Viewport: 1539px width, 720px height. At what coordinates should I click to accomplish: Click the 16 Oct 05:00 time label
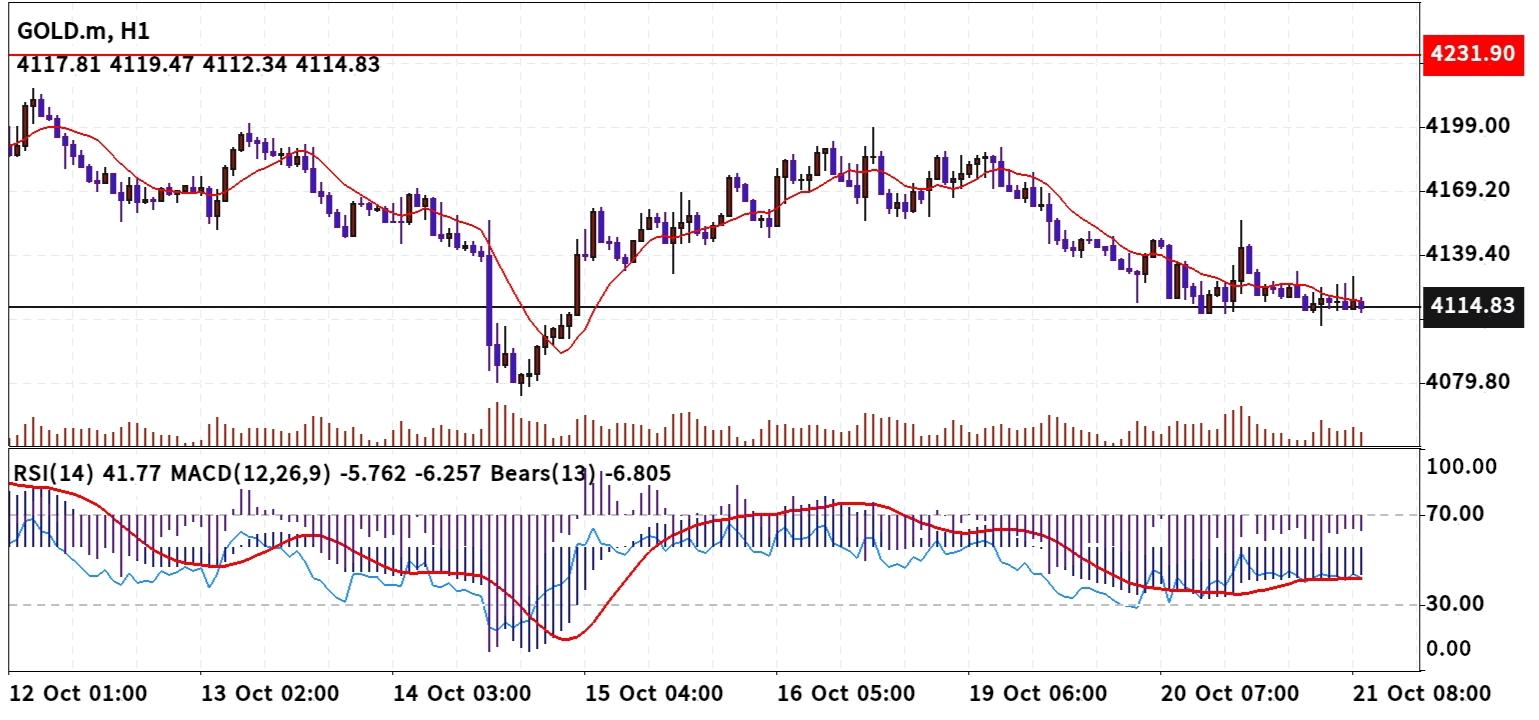coord(846,694)
